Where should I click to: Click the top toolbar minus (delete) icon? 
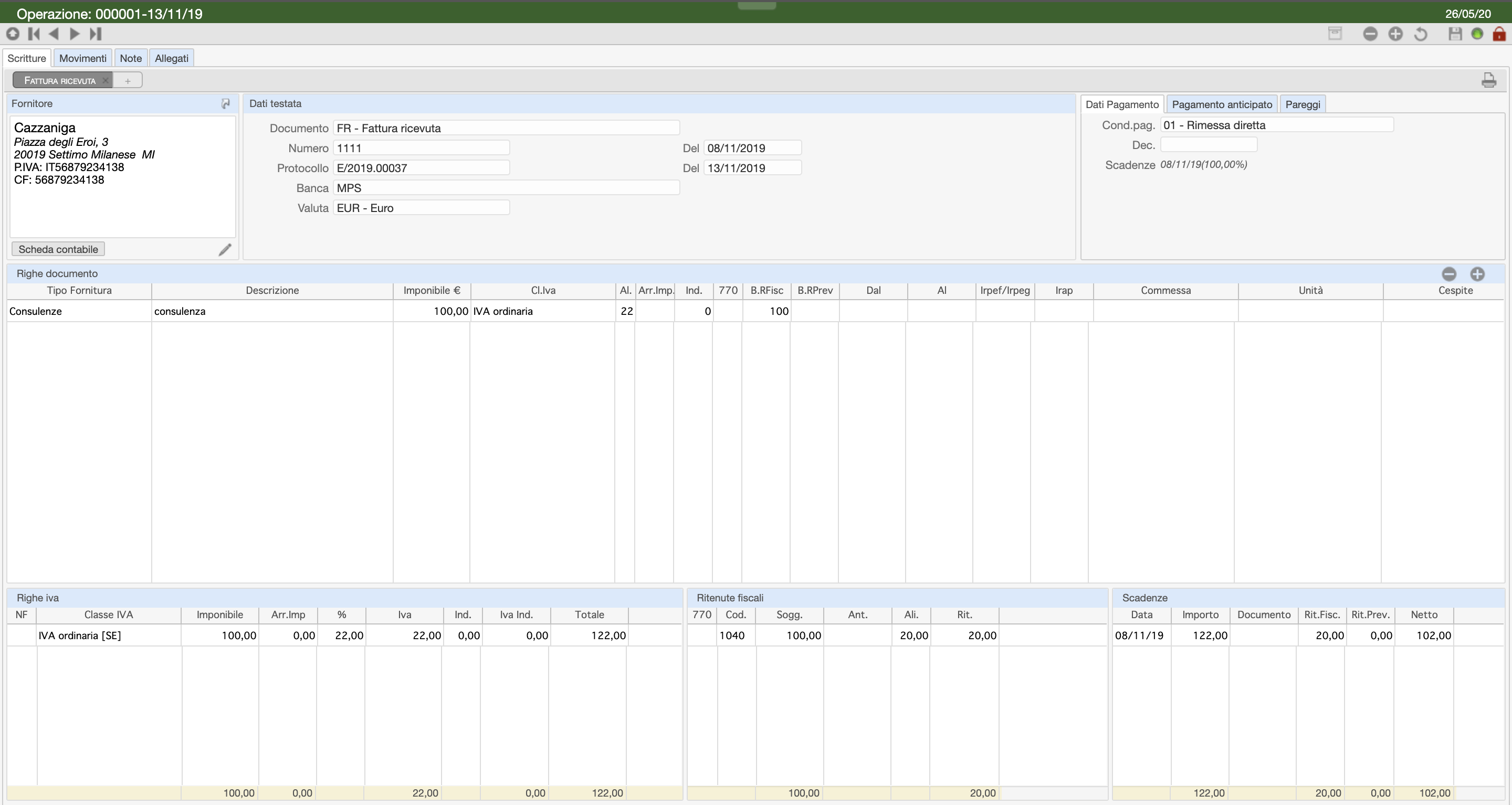click(1370, 34)
